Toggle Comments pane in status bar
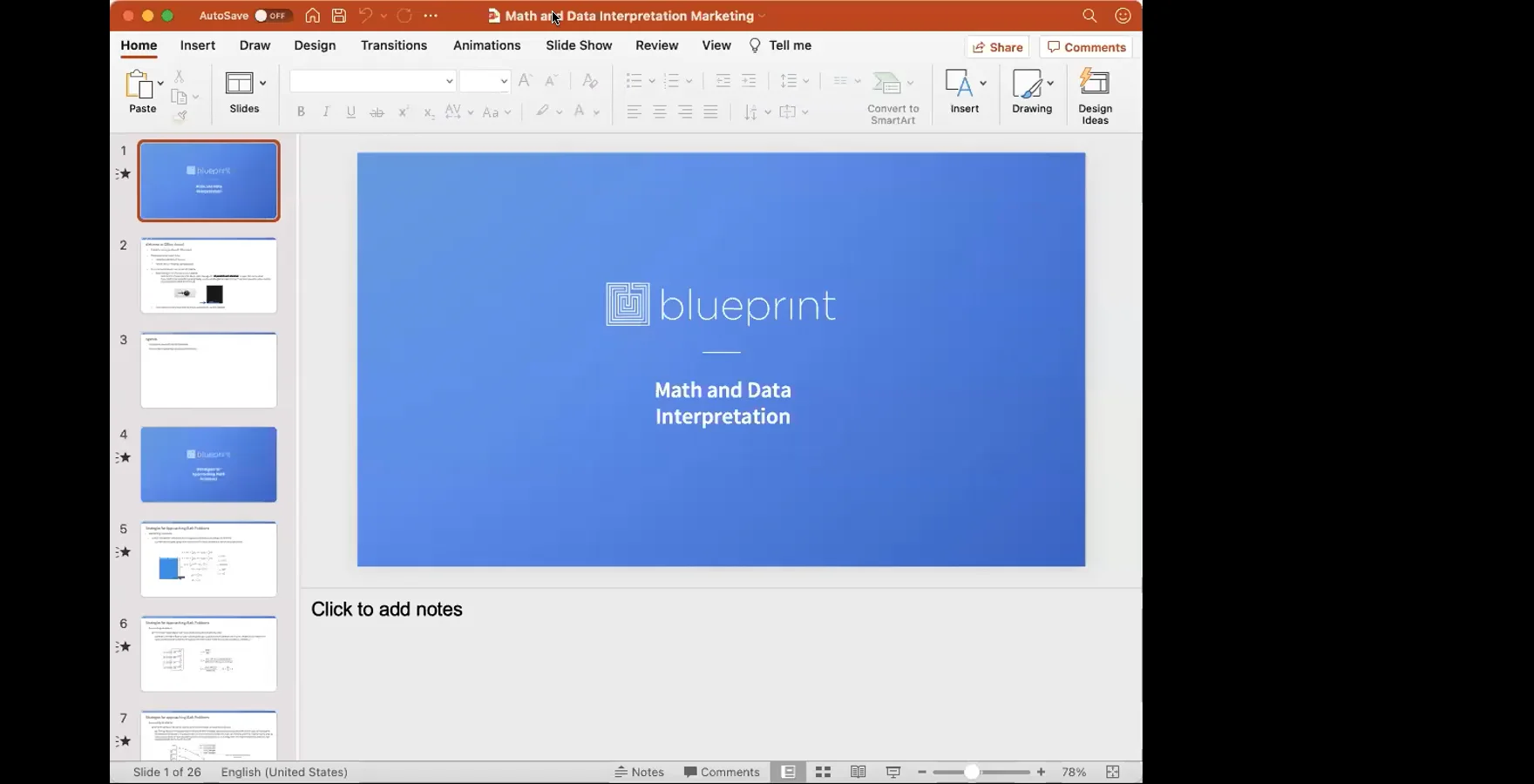1534x784 pixels. (x=722, y=772)
